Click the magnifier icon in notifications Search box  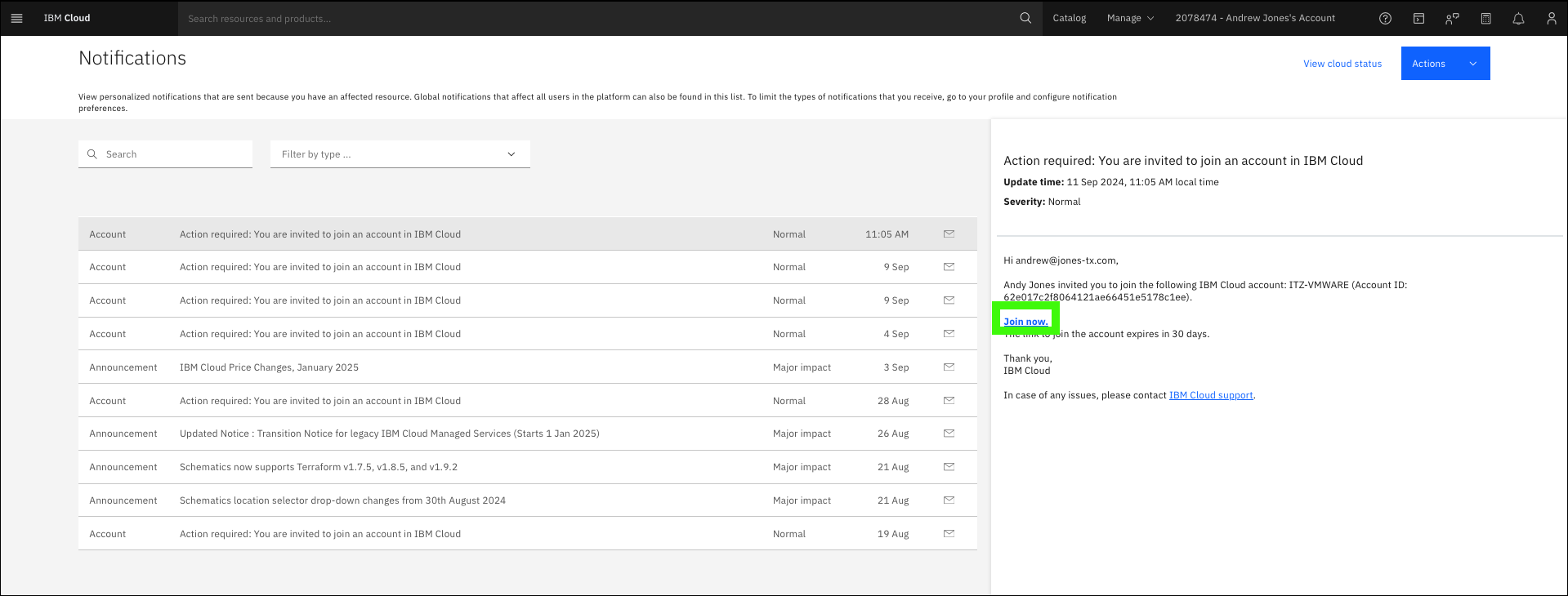click(x=92, y=154)
